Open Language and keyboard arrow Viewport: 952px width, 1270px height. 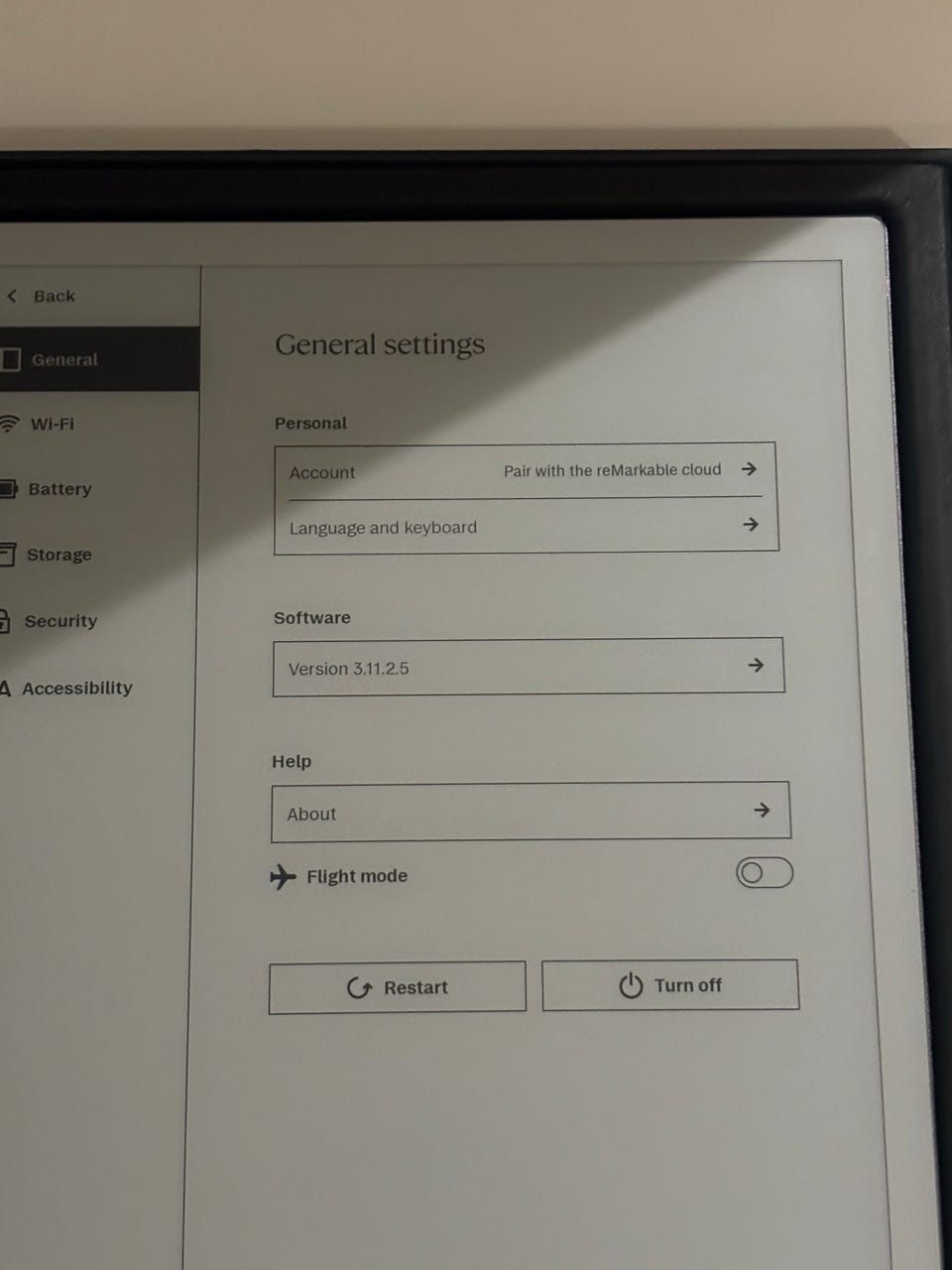(751, 524)
